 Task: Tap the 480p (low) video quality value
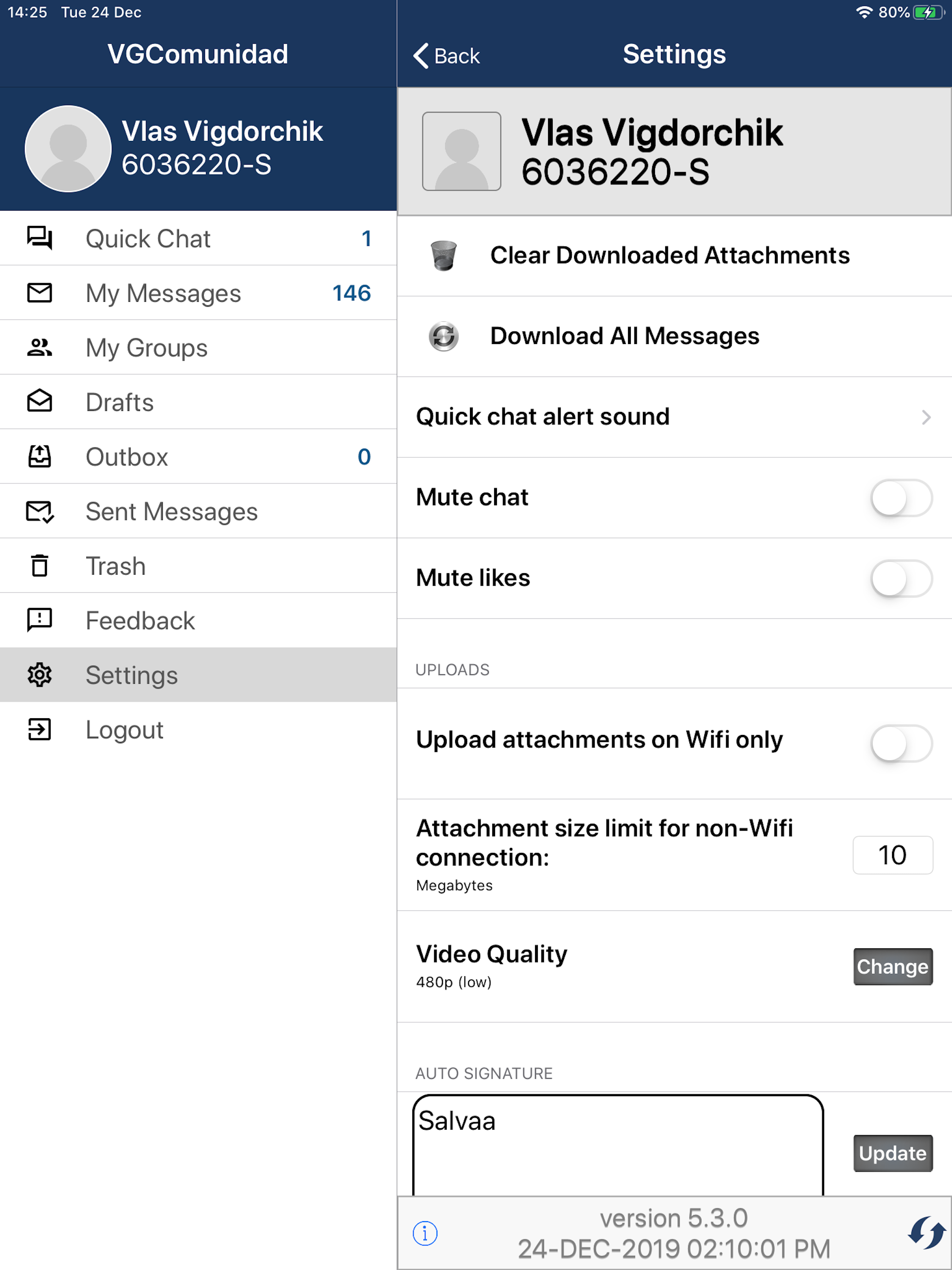tap(454, 982)
